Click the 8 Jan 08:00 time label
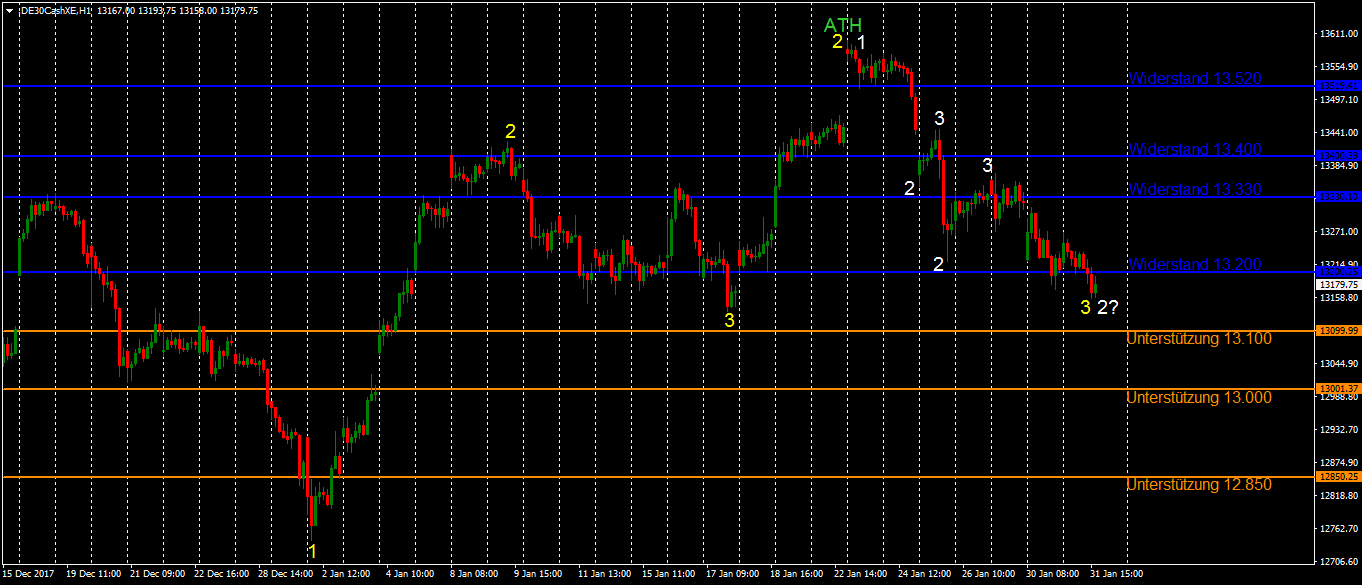The height and width of the screenshot is (585, 1362). (x=476, y=576)
